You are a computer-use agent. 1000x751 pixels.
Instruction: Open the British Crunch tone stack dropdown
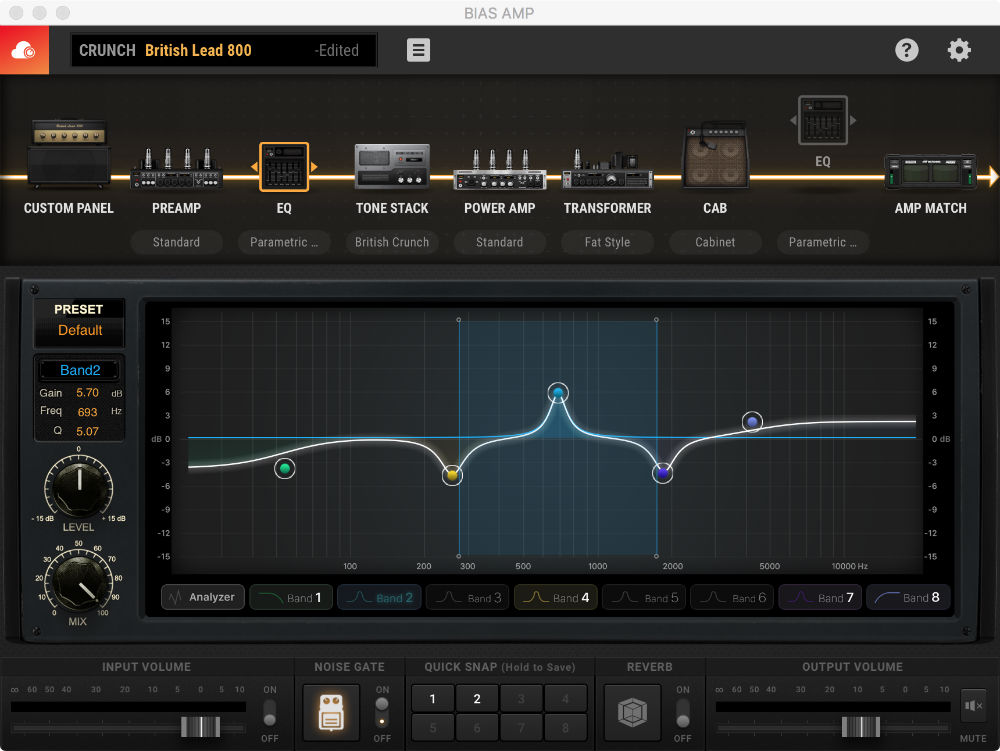point(392,242)
